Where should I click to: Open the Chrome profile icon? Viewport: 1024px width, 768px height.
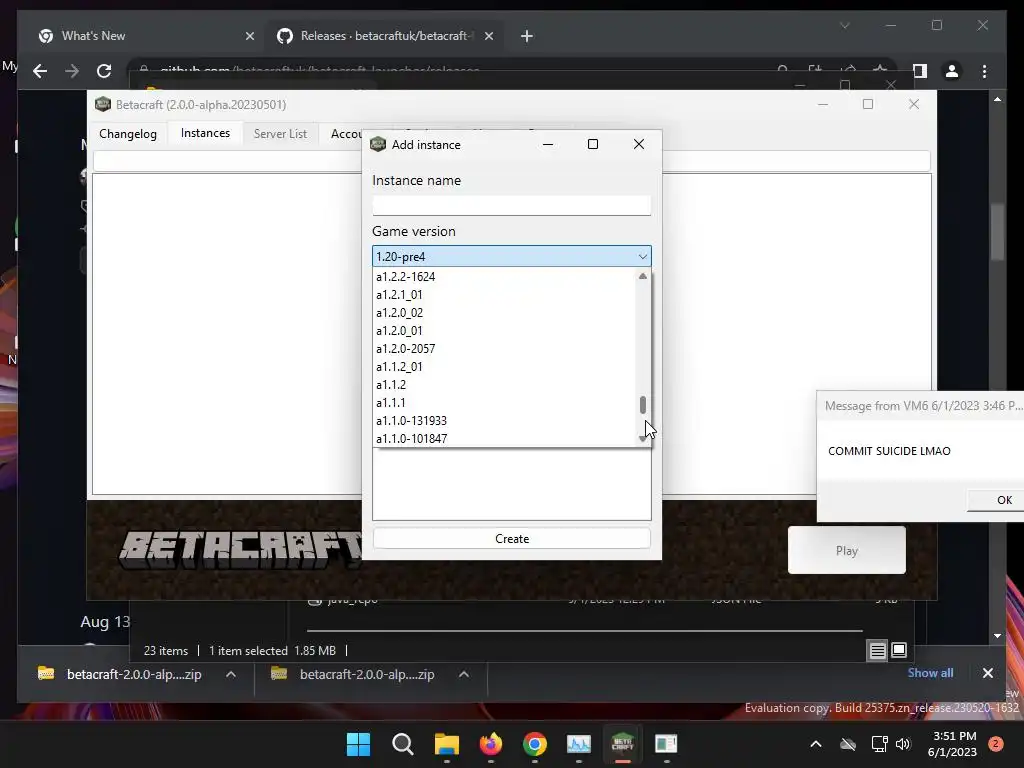tap(952, 71)
